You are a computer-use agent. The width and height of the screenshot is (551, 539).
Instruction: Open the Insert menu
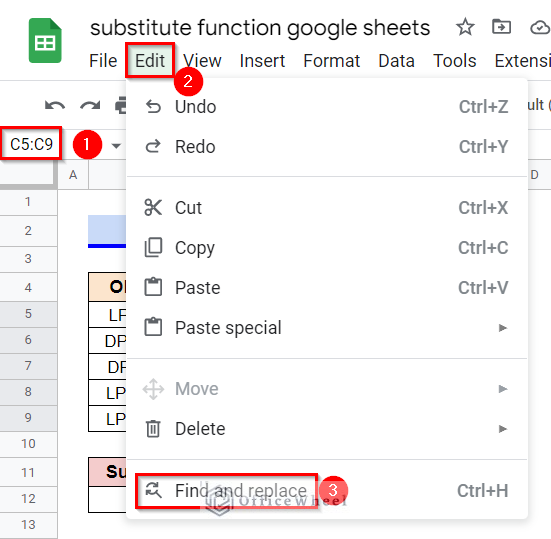pyautogui.click(x=262, y=61)
